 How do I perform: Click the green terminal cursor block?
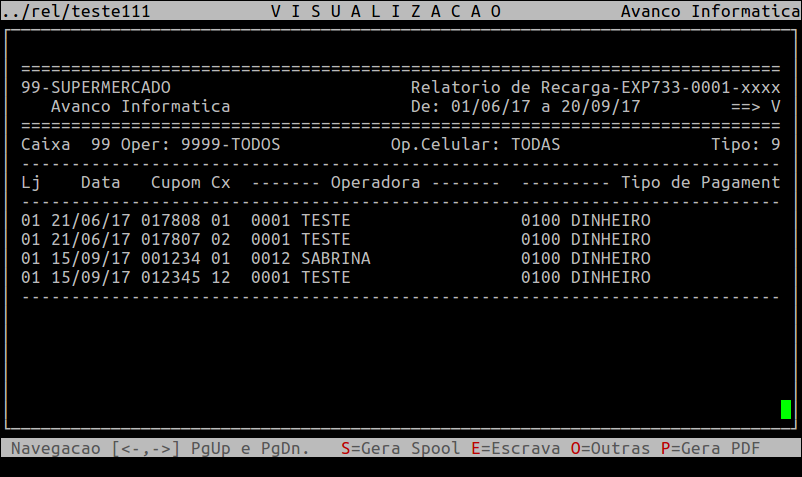coord(786,409)
